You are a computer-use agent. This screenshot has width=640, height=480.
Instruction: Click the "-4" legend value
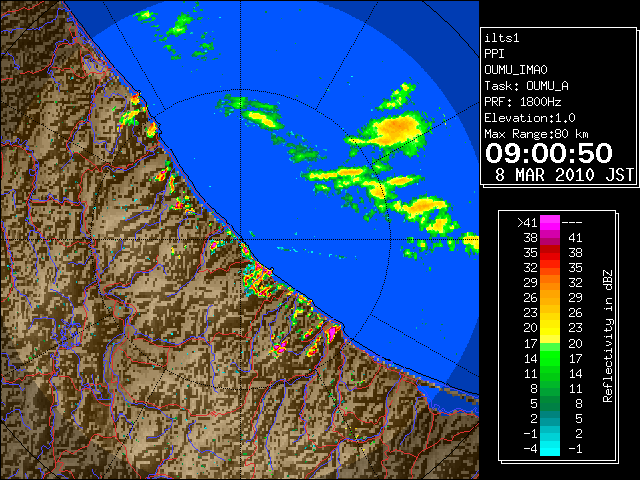(x=530, y=449)
